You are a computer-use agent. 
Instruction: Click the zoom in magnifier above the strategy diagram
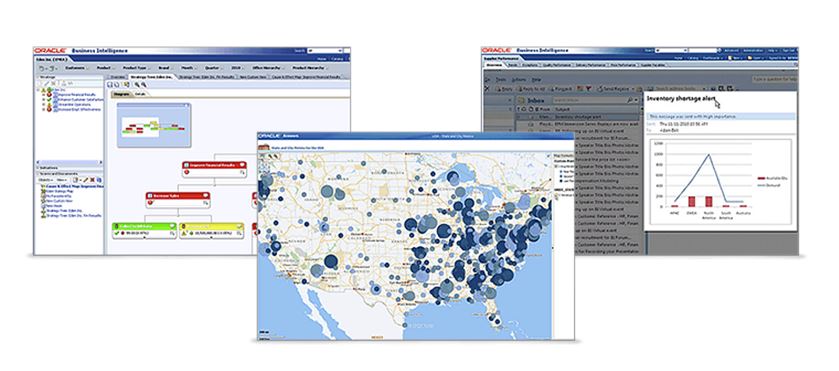pyautogui.click(x=136, y=84)
